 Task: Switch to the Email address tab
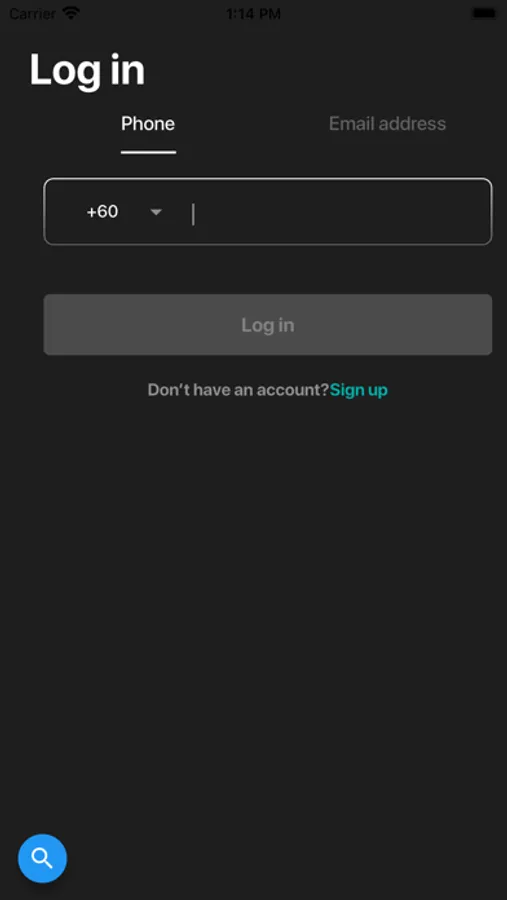click(x=388, y=124)
